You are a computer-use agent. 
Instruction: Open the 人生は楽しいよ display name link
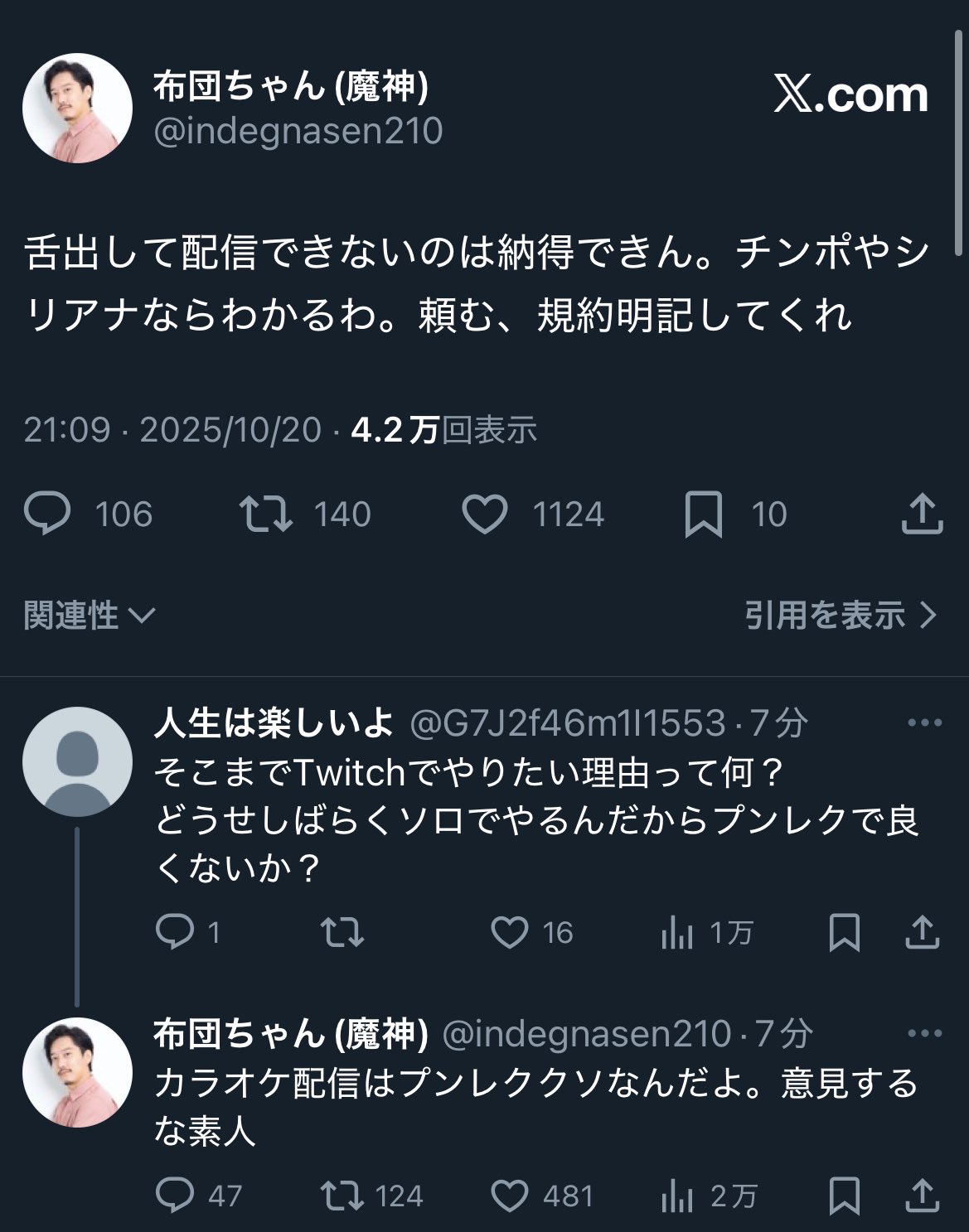click(x=274, y=723)
